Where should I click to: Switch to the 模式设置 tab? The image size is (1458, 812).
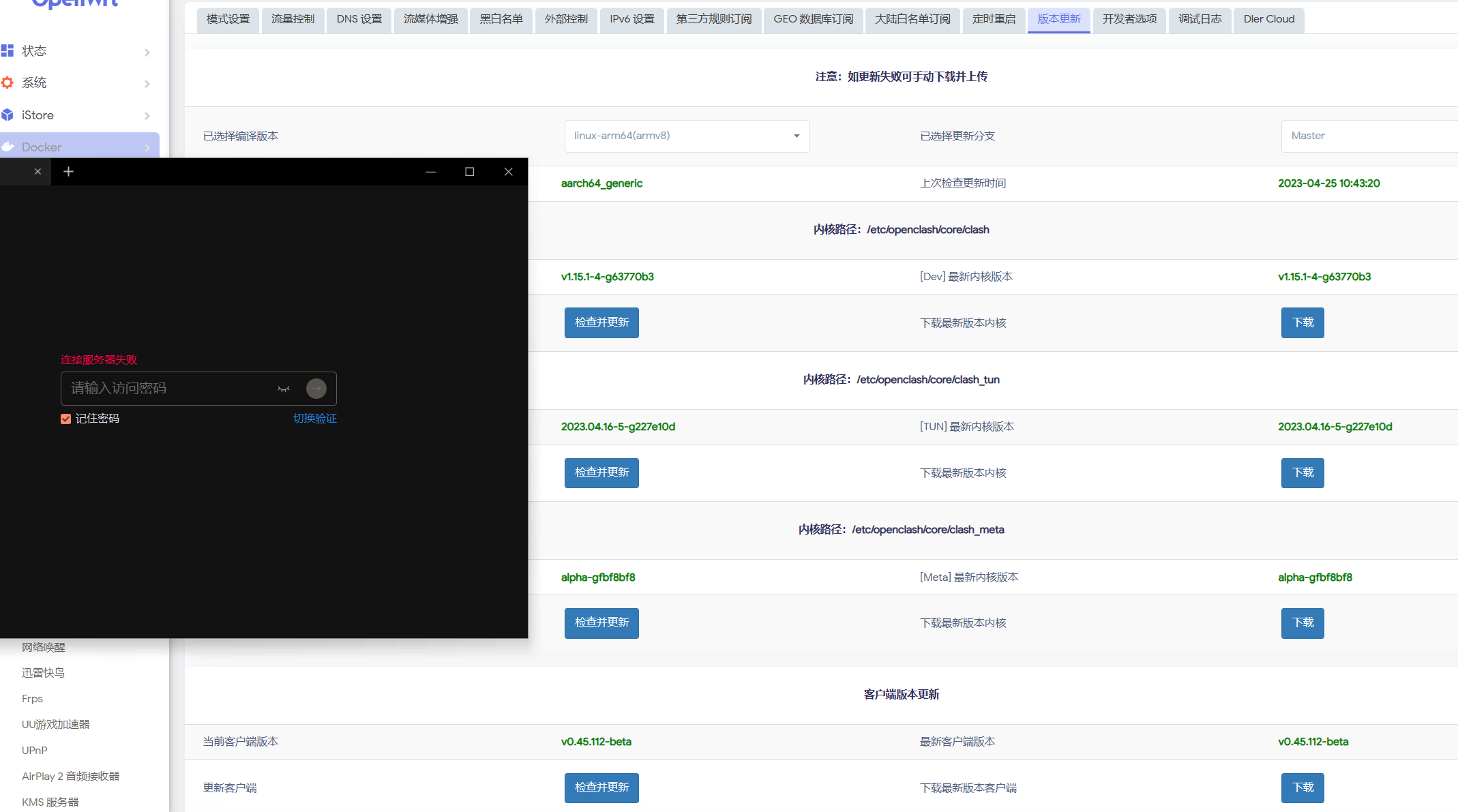[x=228, y=19]
